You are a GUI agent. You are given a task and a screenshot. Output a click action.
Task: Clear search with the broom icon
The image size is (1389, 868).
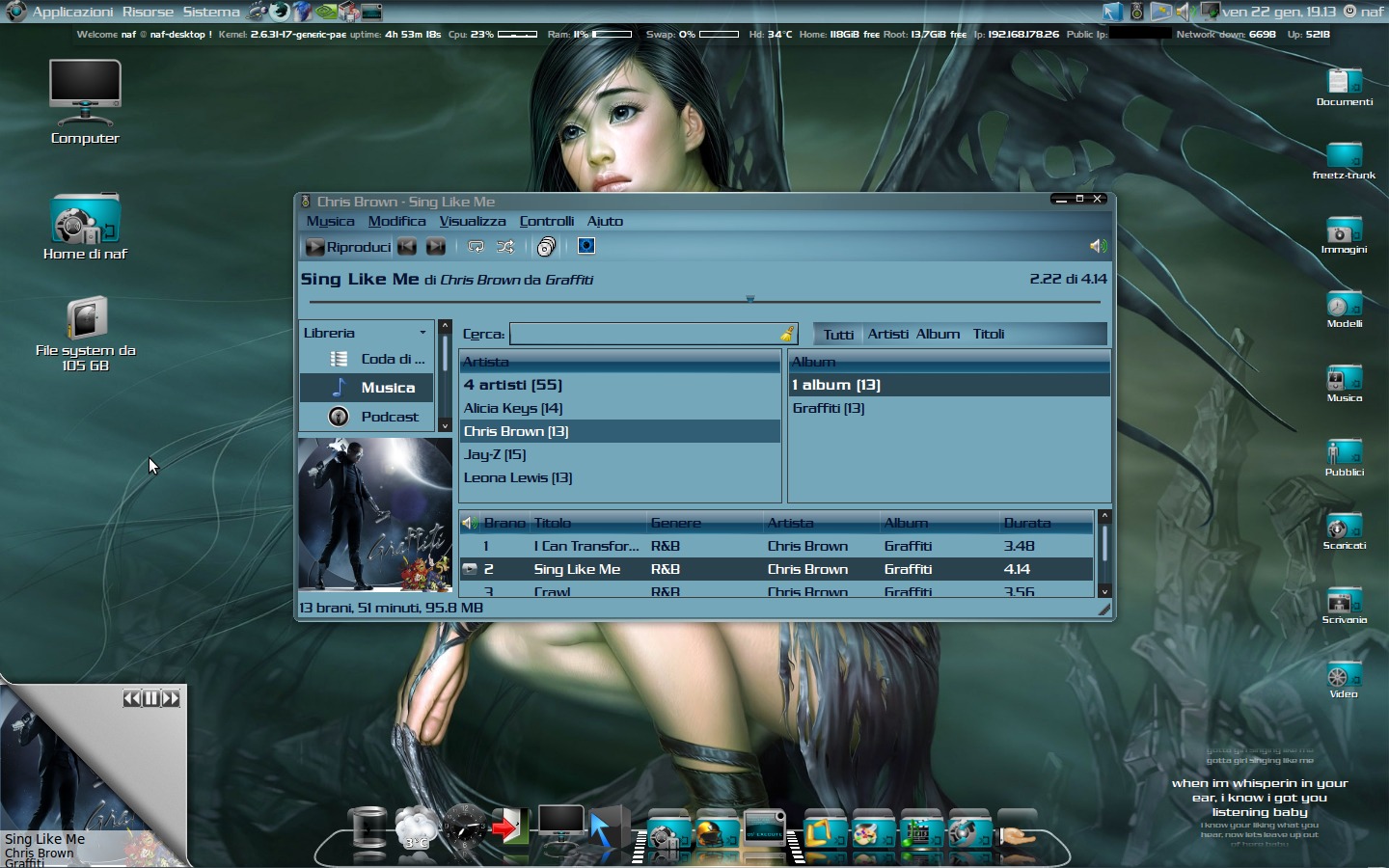[x=787, y=334]
